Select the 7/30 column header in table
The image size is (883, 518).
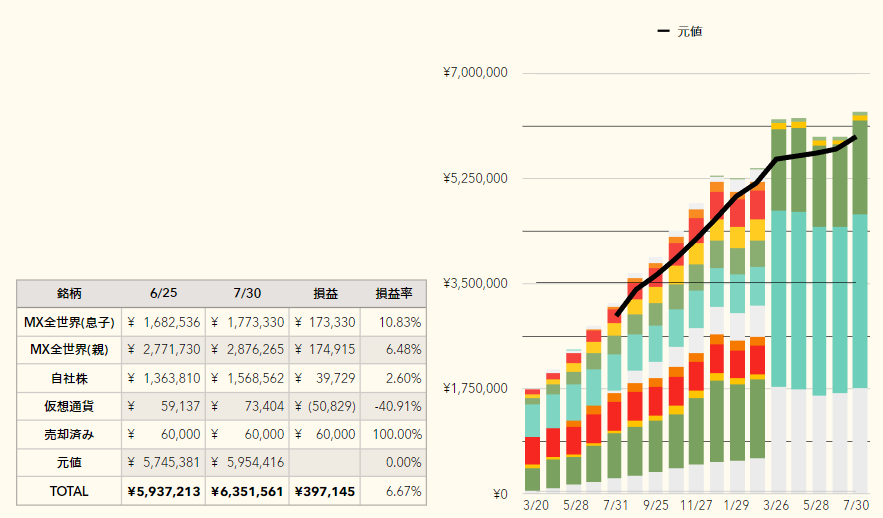click(247, 293)
